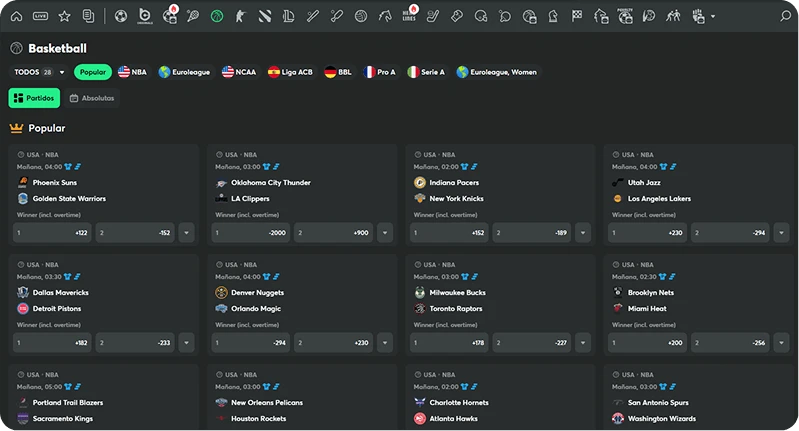Filter by Euroleague, Women
Screen dimensions: 799x431
click(x=497, y=72)
